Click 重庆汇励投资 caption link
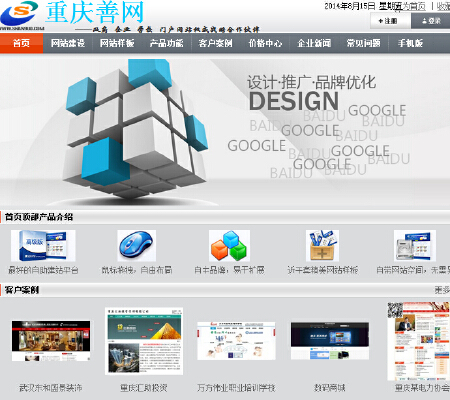 [x=144, y=388]
